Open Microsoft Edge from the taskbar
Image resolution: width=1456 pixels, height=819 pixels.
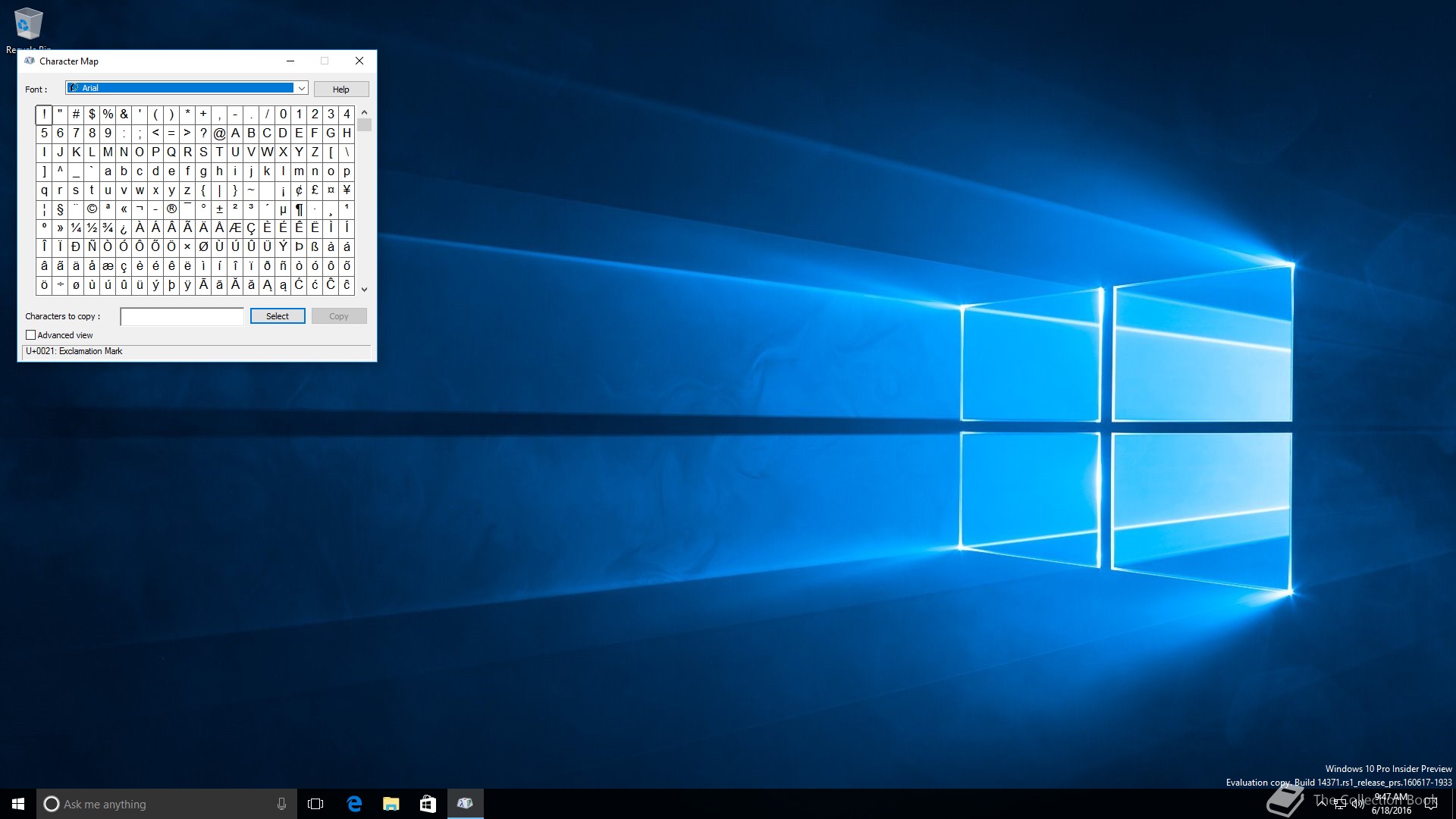pyautogui.click(x=354, y=804)
